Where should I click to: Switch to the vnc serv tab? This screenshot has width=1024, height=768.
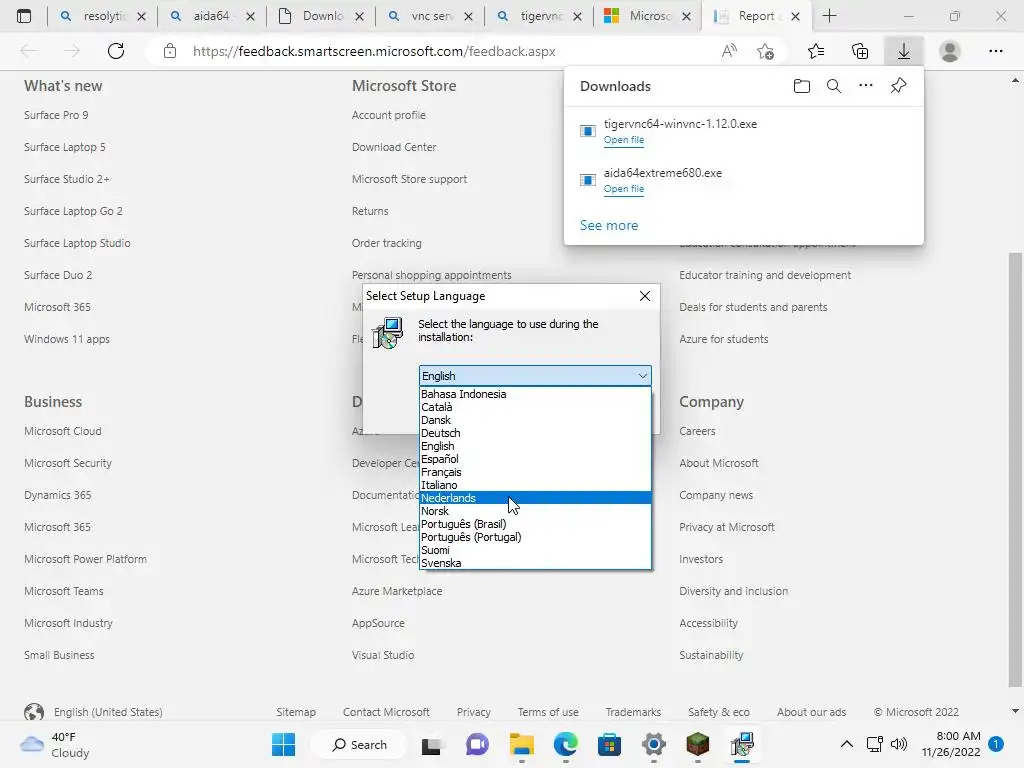[429, 16]
